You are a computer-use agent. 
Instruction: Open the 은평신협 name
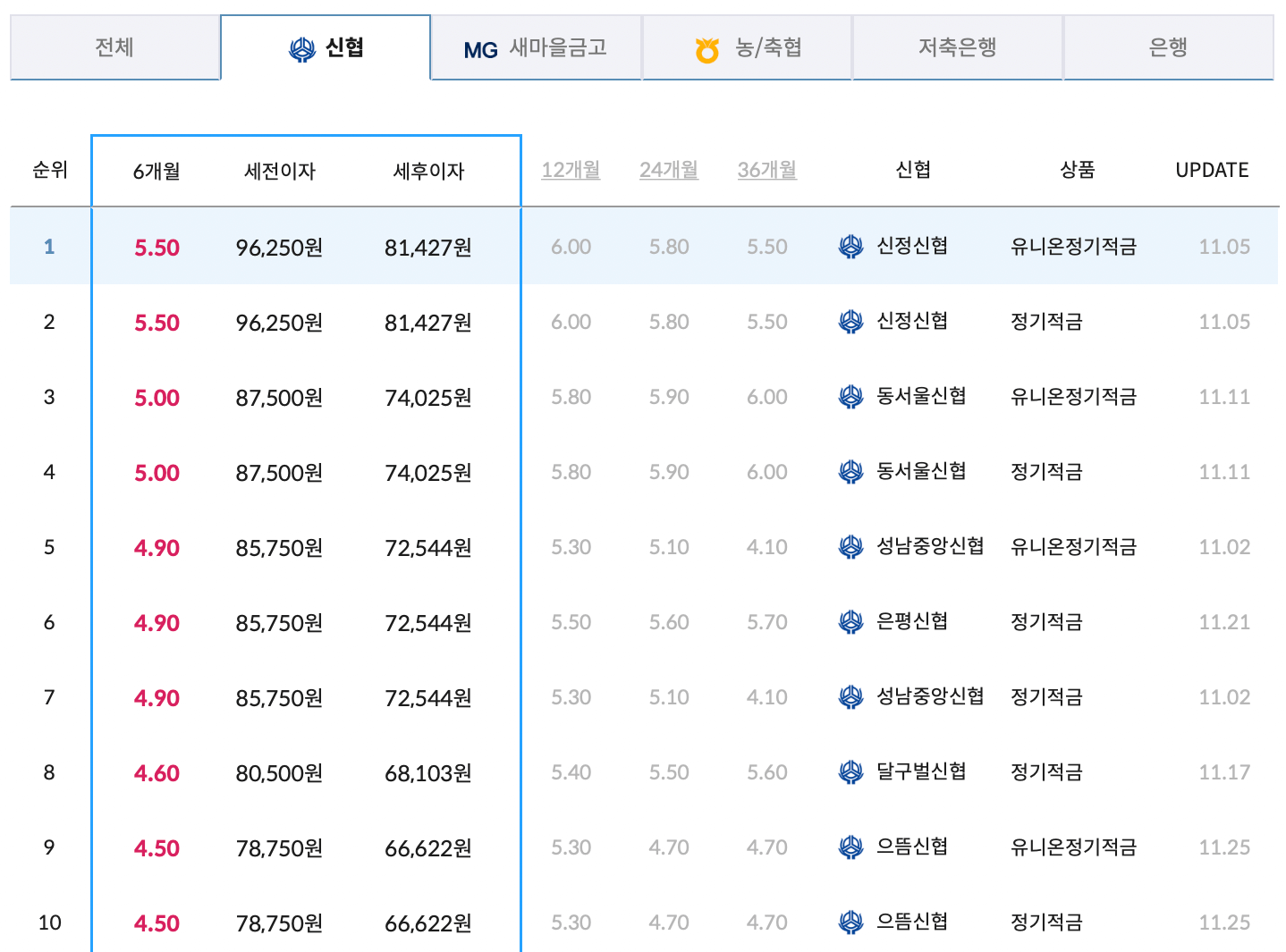[912, 621]
